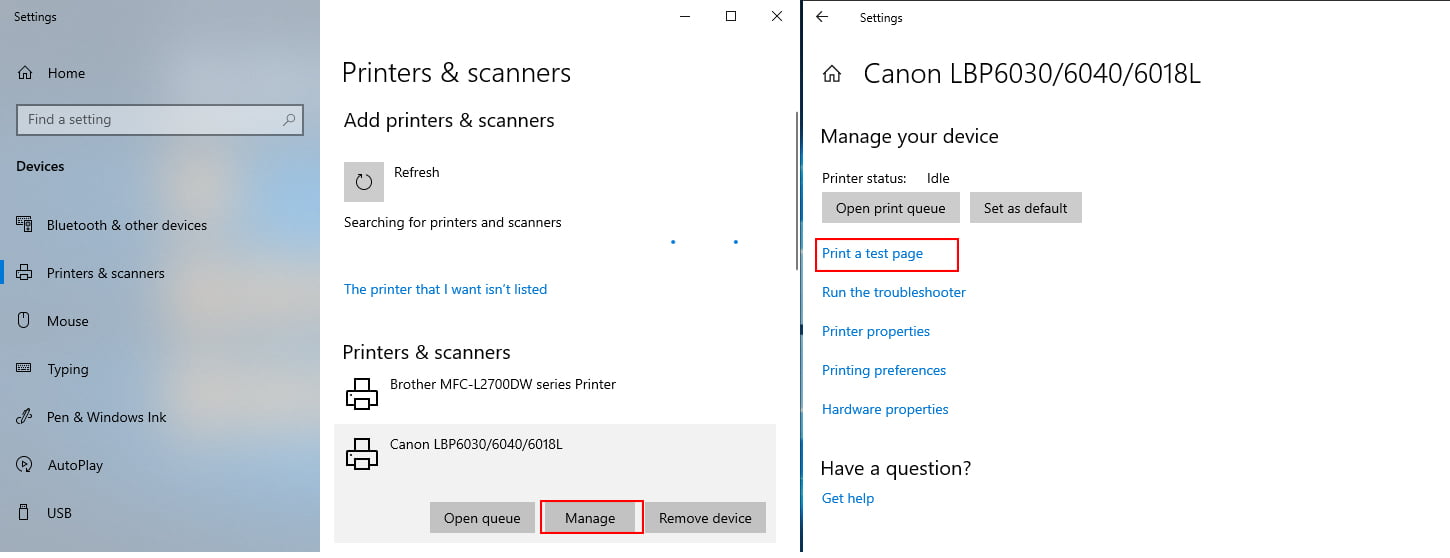The height and width of the screenshot is (558, 1450).
Task: Click the 'Manage your device' heading
Action: (x=909, y=136)
